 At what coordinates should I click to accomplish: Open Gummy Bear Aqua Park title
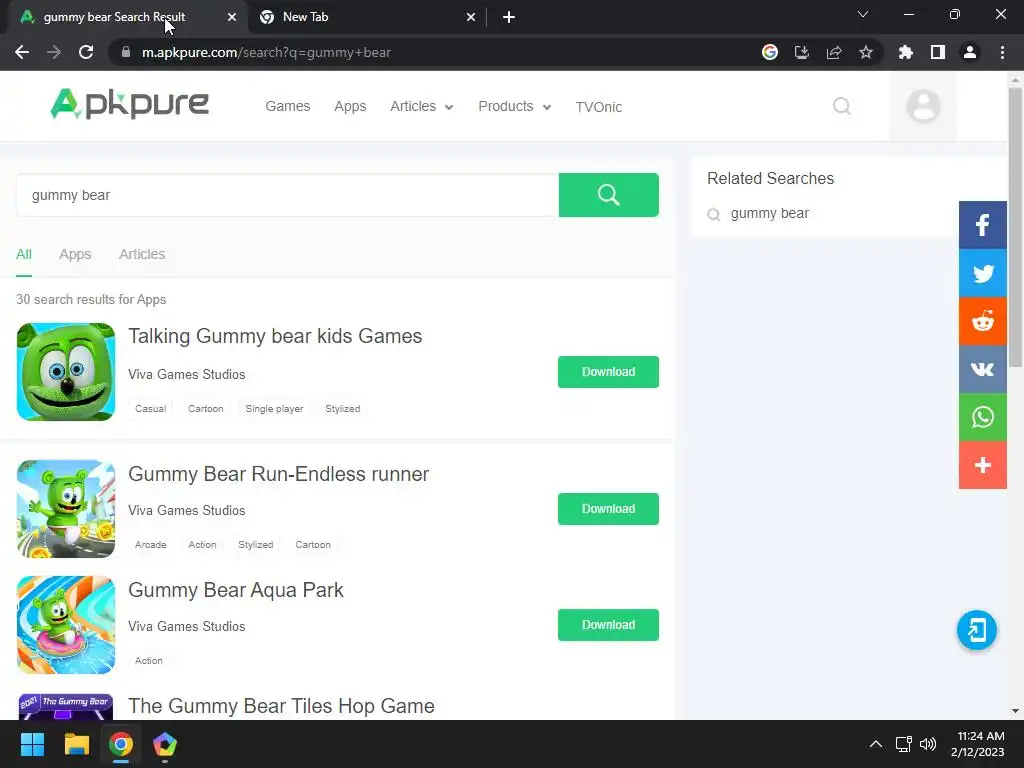coord(236,590)
